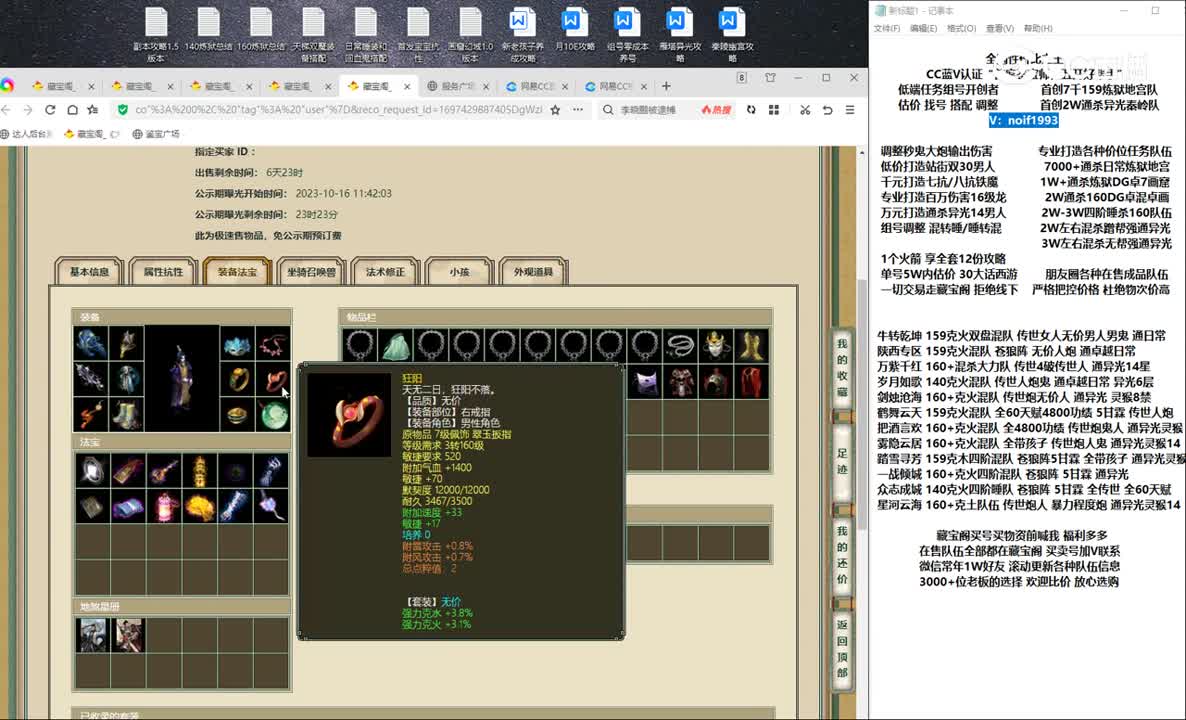Open browser hamburger main menu
This screenshot has width=1186, height=720.
tap(850, 110)
